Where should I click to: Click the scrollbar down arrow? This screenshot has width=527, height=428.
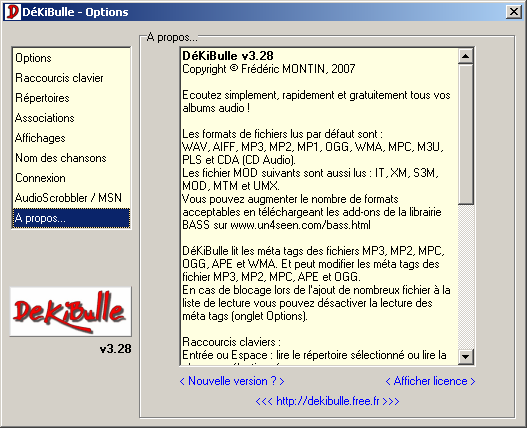465,357
